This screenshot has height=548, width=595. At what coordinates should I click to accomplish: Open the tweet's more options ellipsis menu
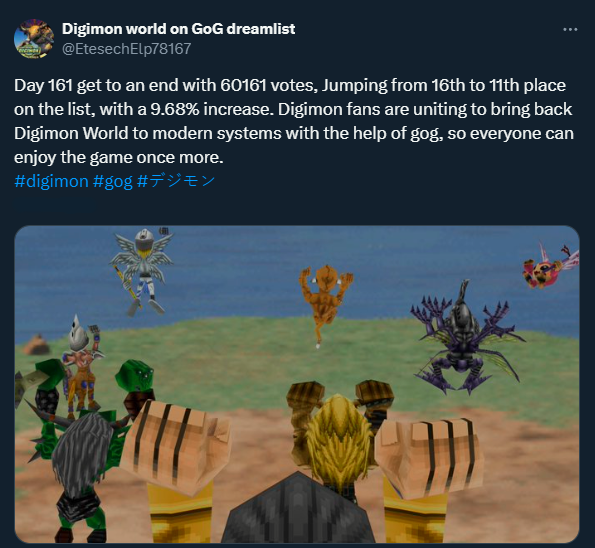click(570, 29)
